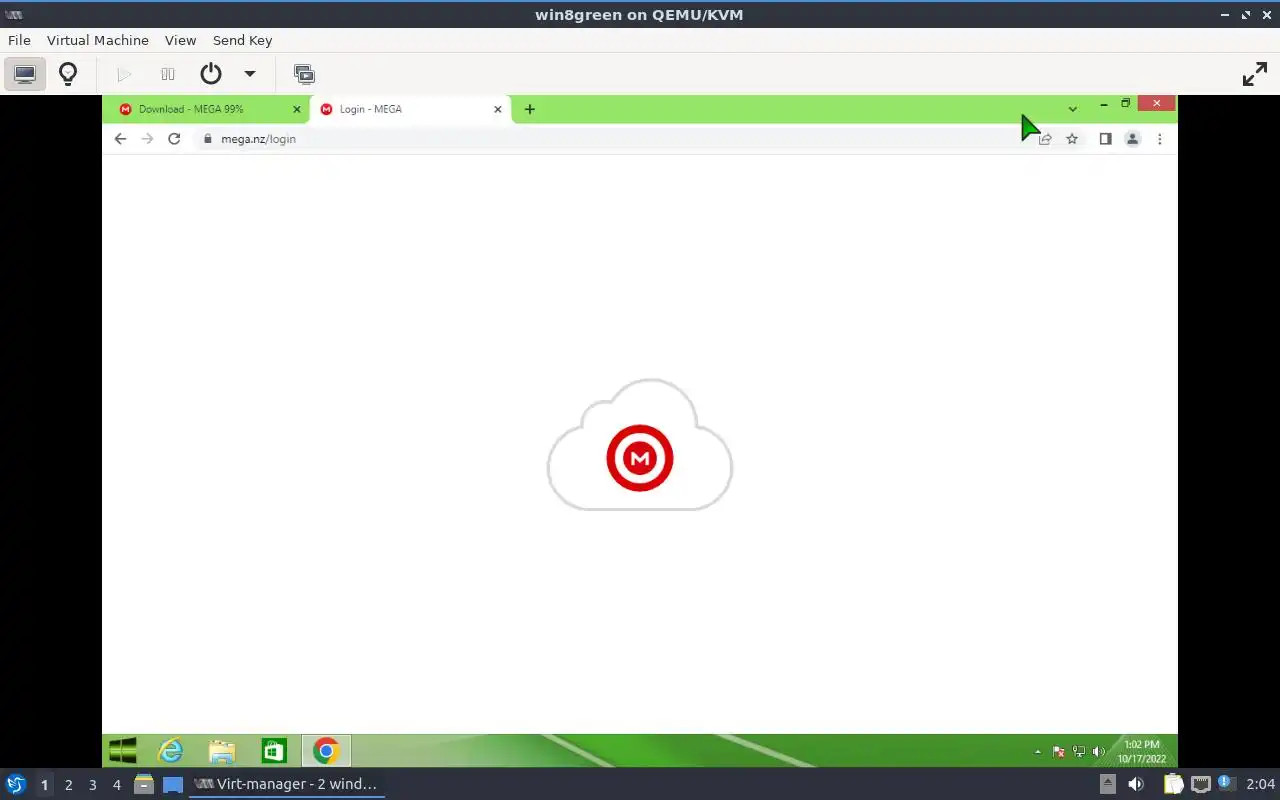
Task: Switch to workspace 1
Action: tap(44, 785)
